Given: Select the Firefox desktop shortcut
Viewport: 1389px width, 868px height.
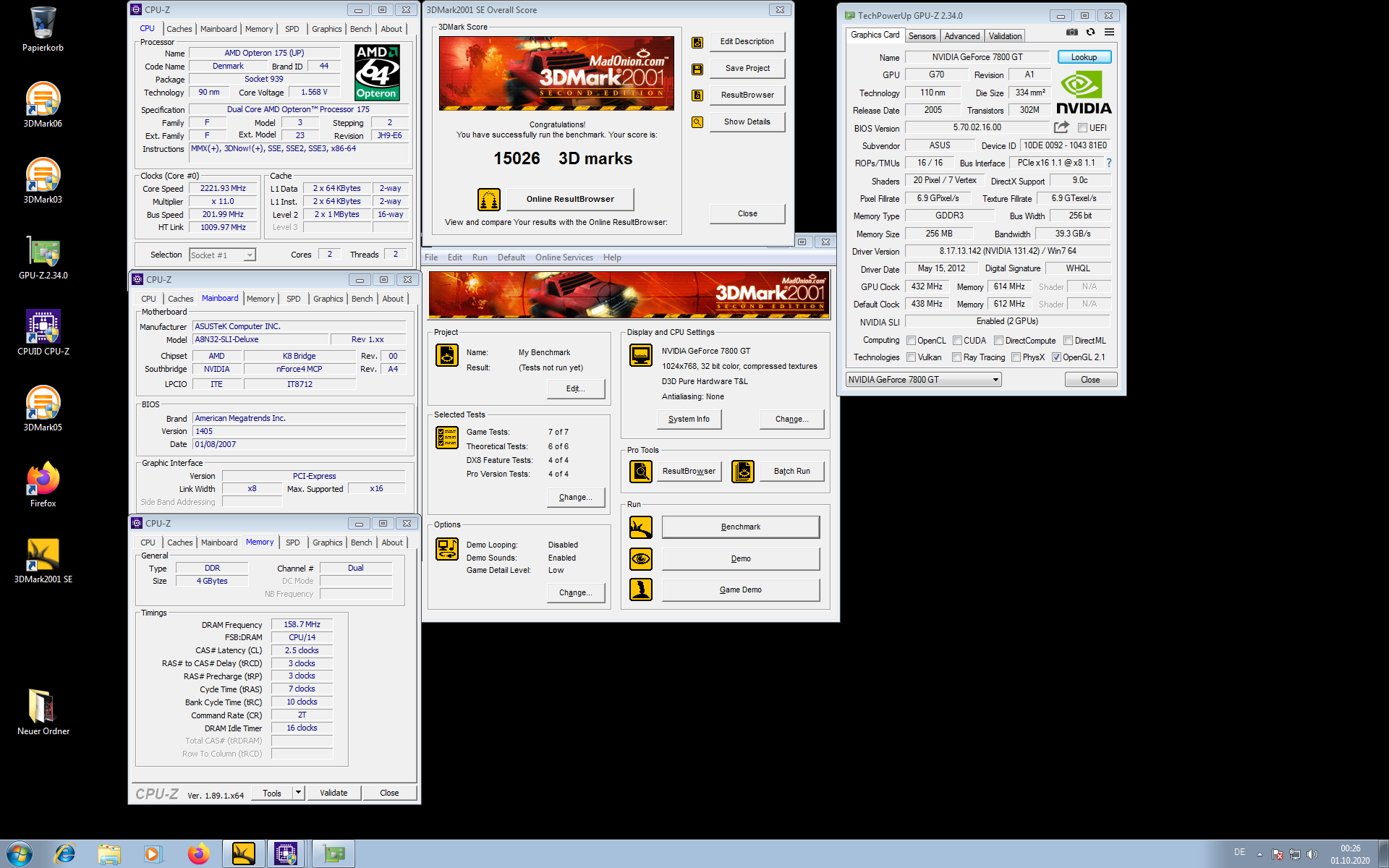Looking at the screenshot, I should point(43,485).
